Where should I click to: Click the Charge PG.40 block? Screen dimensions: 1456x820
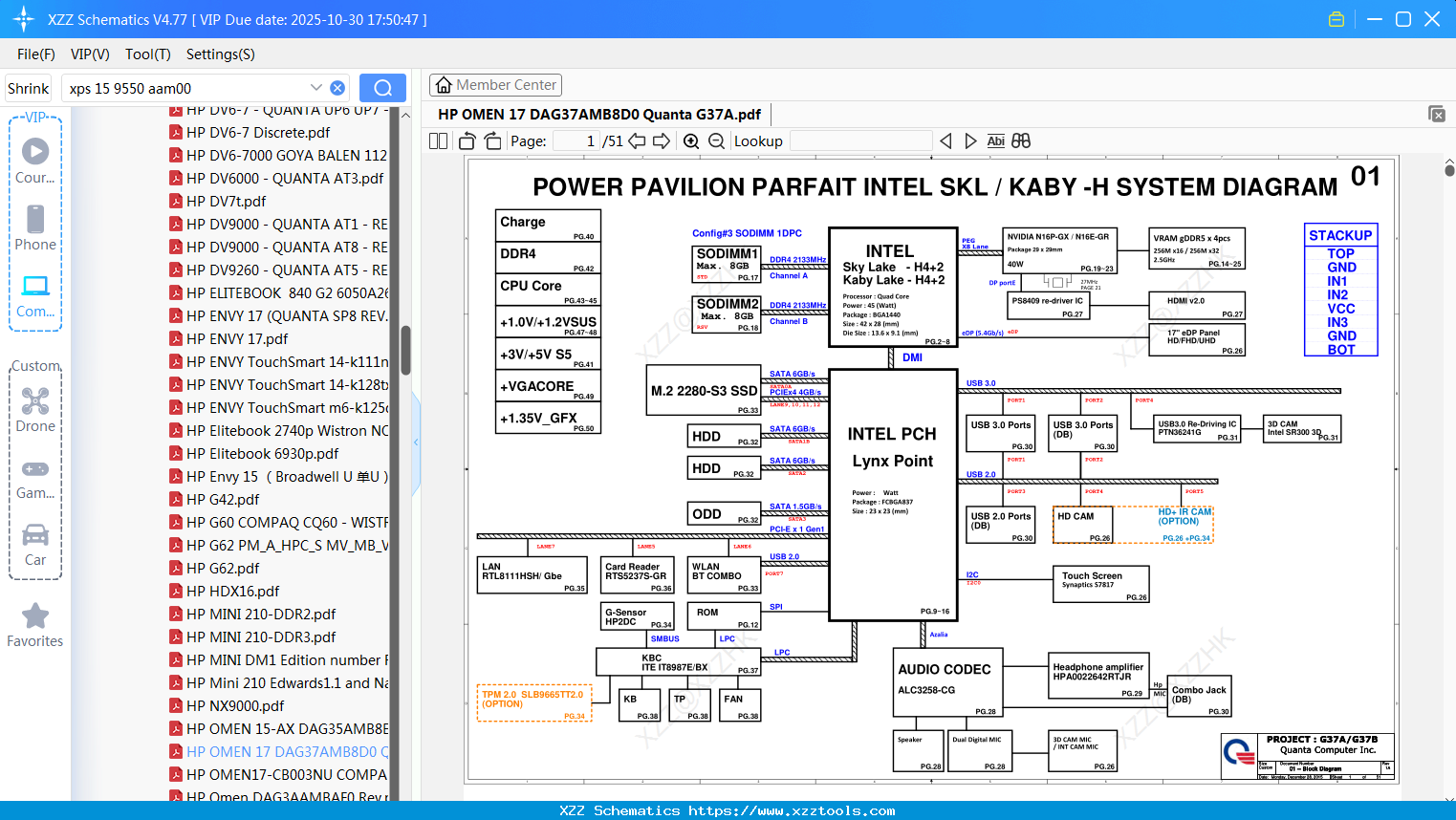pyautogui.click(x=549, y=226)
